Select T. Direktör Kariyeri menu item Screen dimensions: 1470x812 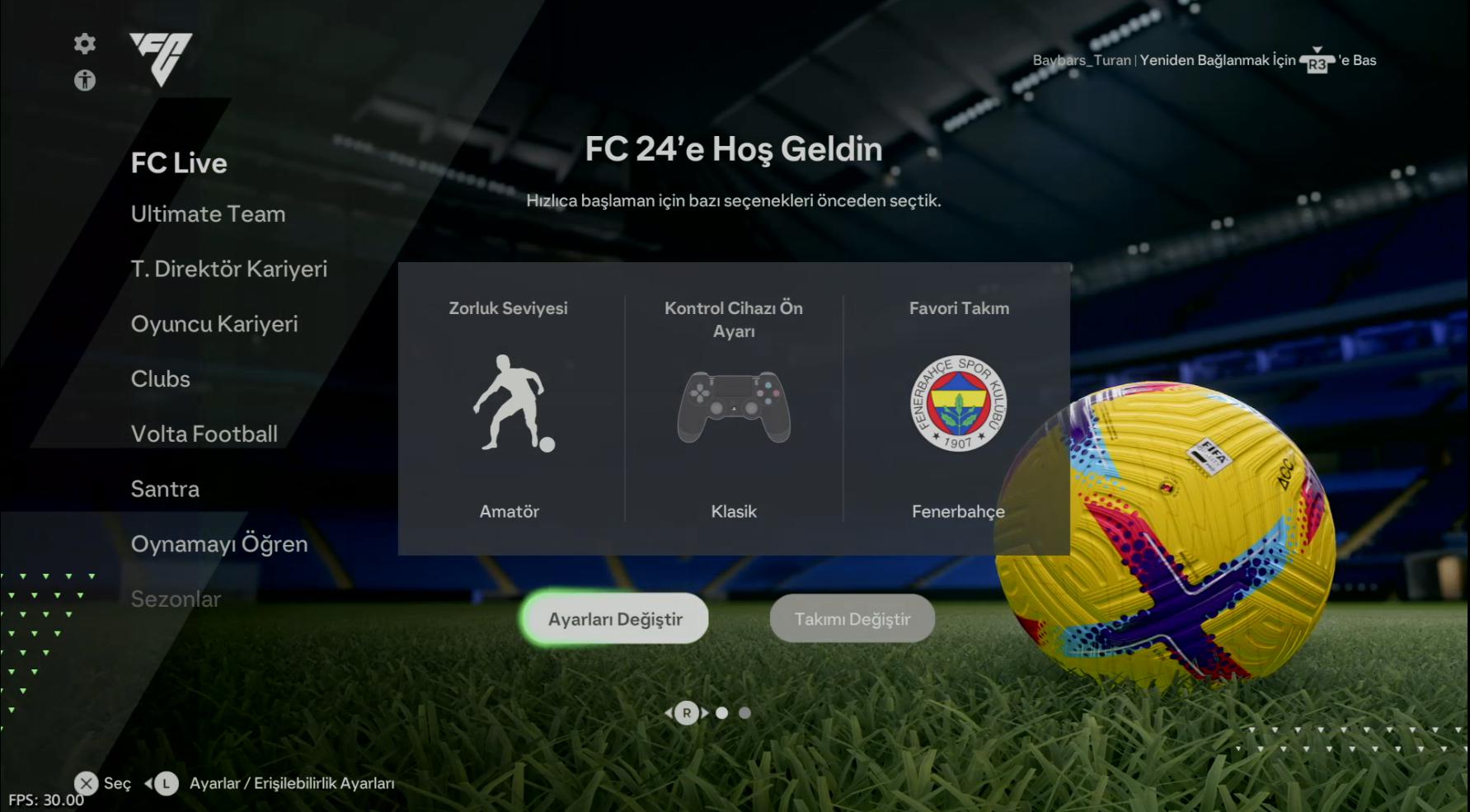[229, 269]
